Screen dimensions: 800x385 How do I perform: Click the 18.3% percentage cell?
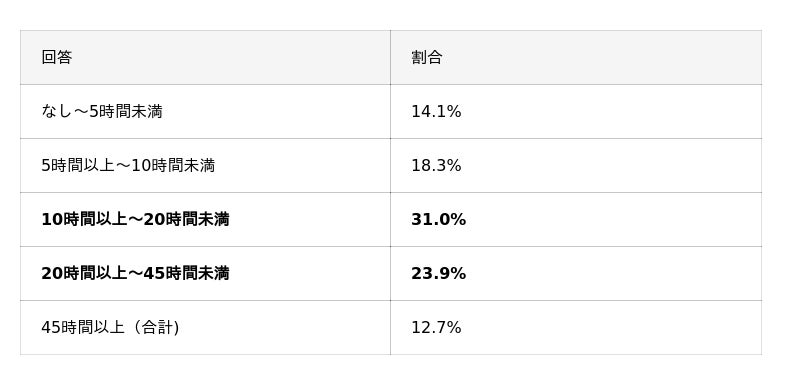436,165
